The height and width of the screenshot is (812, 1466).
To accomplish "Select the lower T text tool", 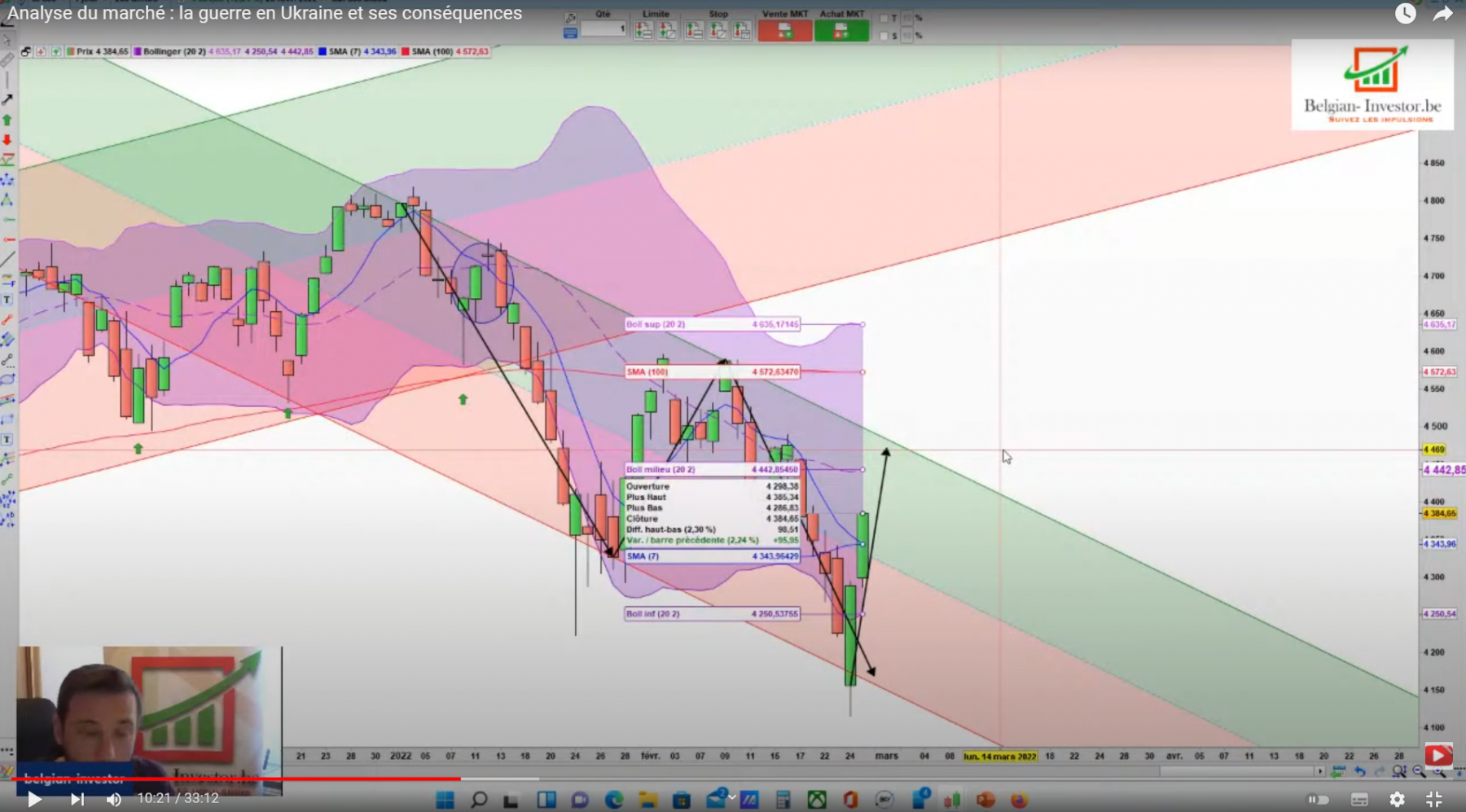I will [7, 440].
